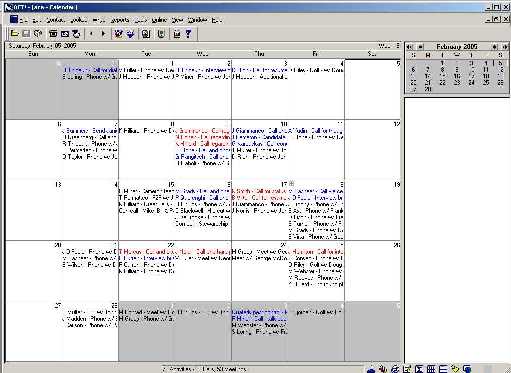Click the blue question mark help icon

pyautogui.click(x=189, y=34)
